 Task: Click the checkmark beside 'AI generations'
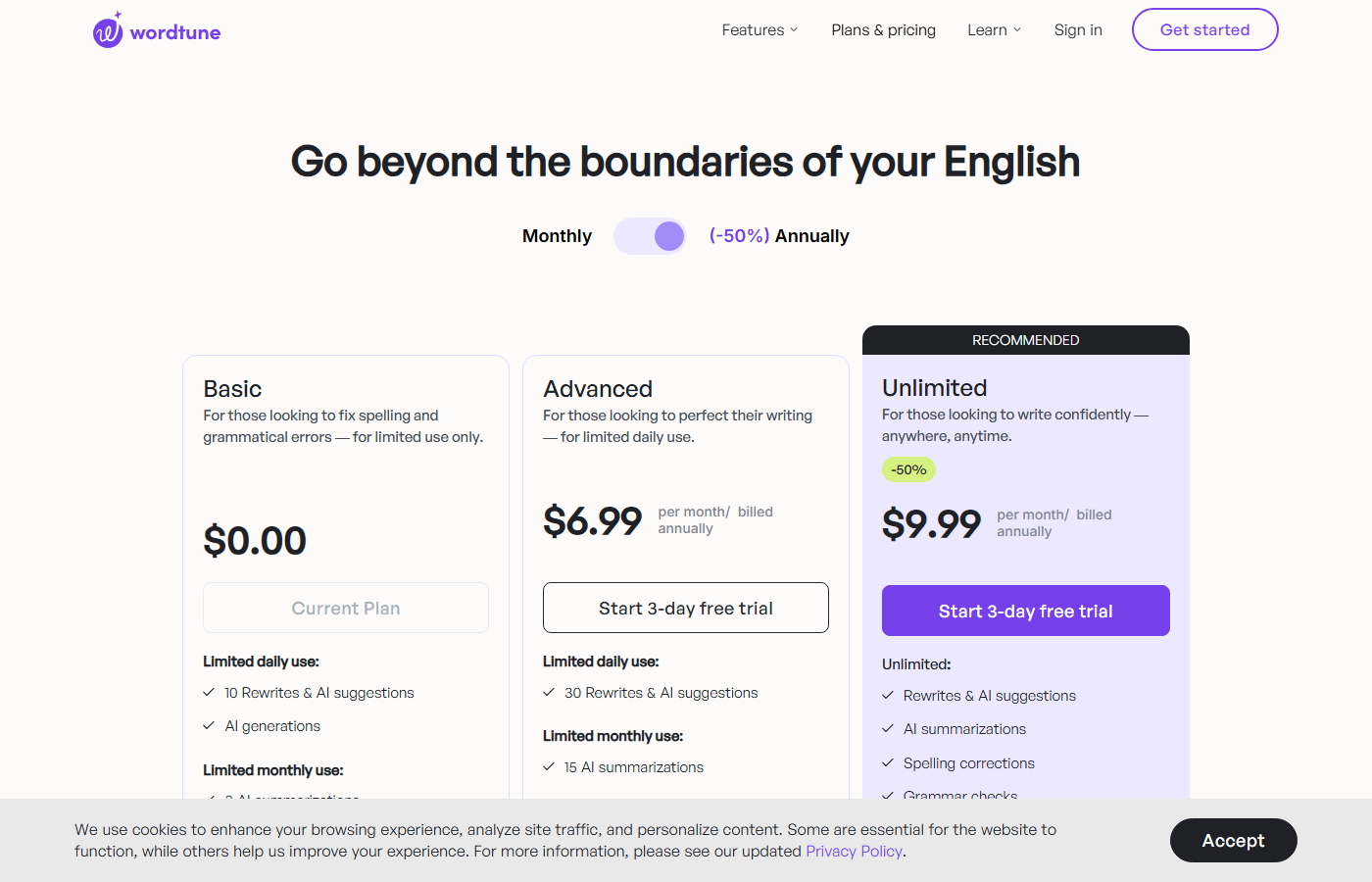(x=209, y=726)
